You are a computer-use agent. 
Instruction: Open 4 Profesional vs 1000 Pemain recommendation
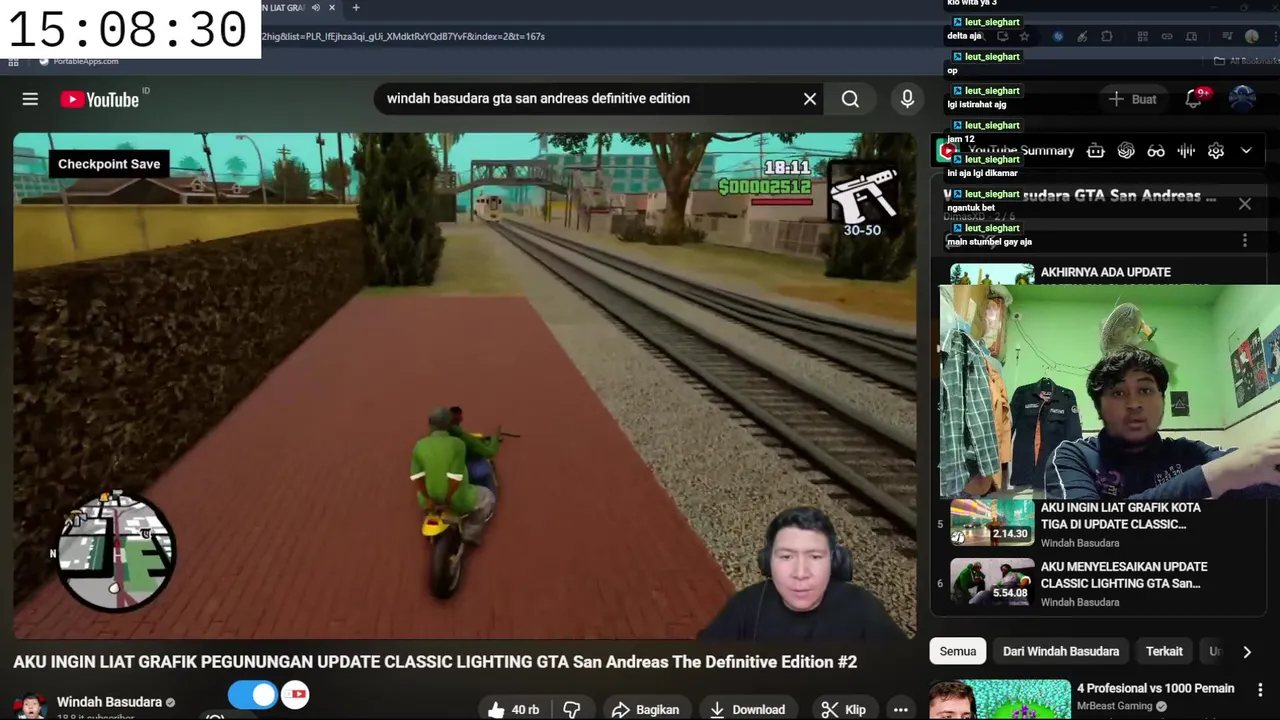tap(1155, 688)
